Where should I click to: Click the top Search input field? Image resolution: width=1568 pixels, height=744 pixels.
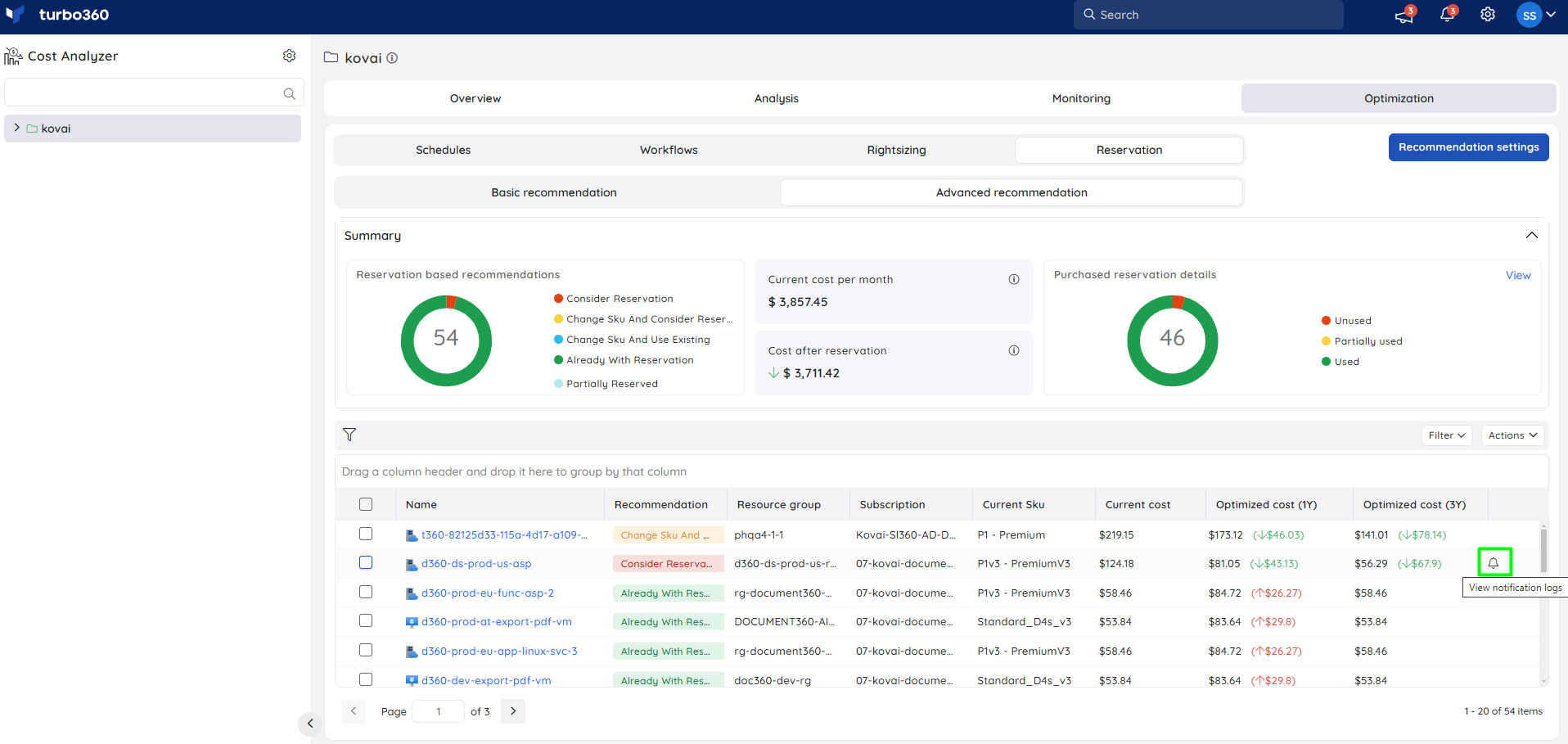point(1209,15)
